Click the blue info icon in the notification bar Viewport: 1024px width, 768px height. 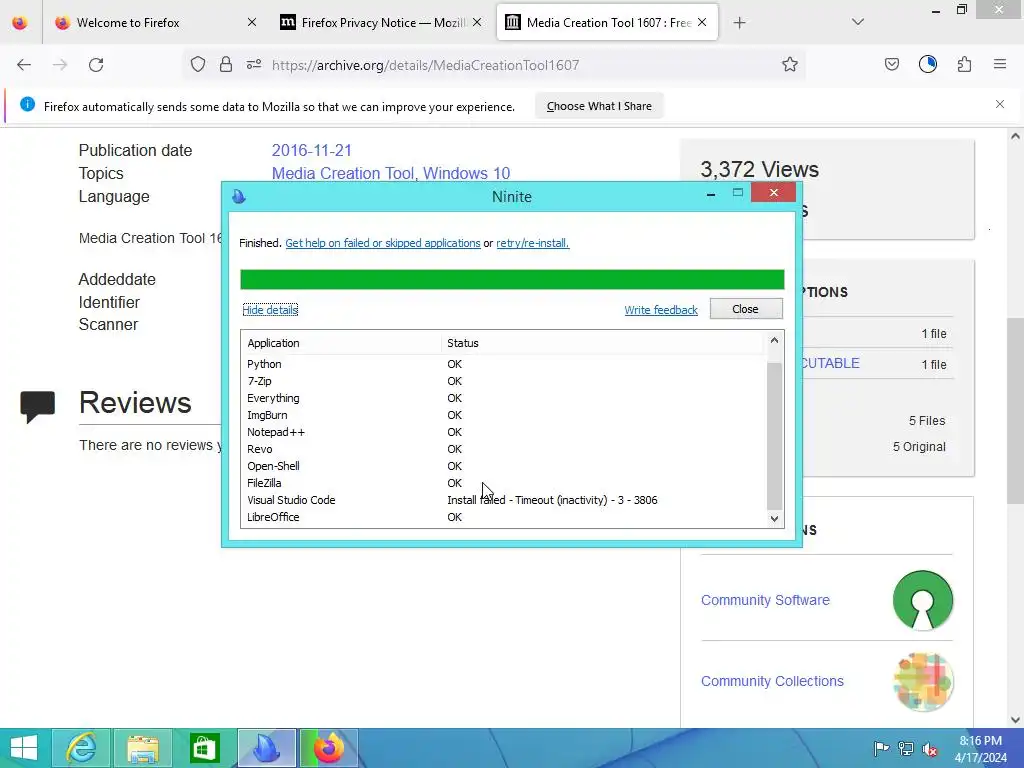pyautogui.click(x=27, y=104)
